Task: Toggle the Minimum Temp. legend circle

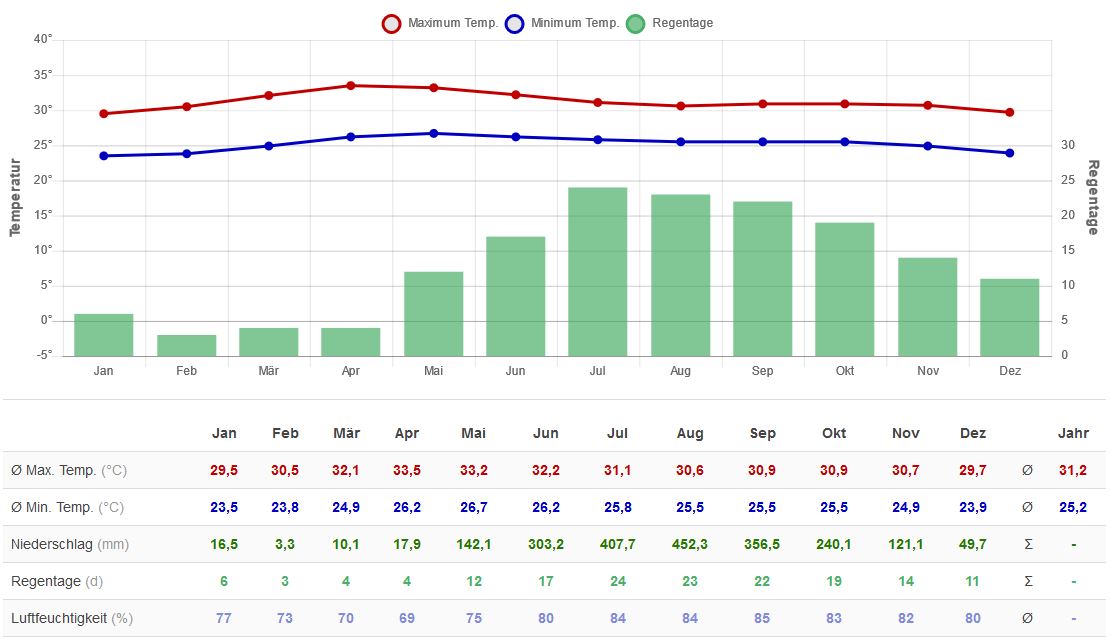Action: coord(515,24)
